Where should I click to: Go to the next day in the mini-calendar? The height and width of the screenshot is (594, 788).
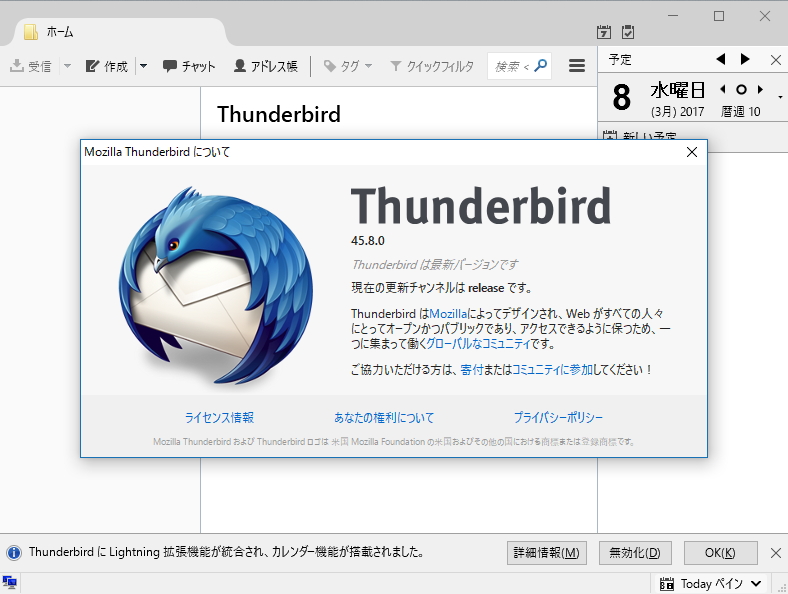coord(760,89)
